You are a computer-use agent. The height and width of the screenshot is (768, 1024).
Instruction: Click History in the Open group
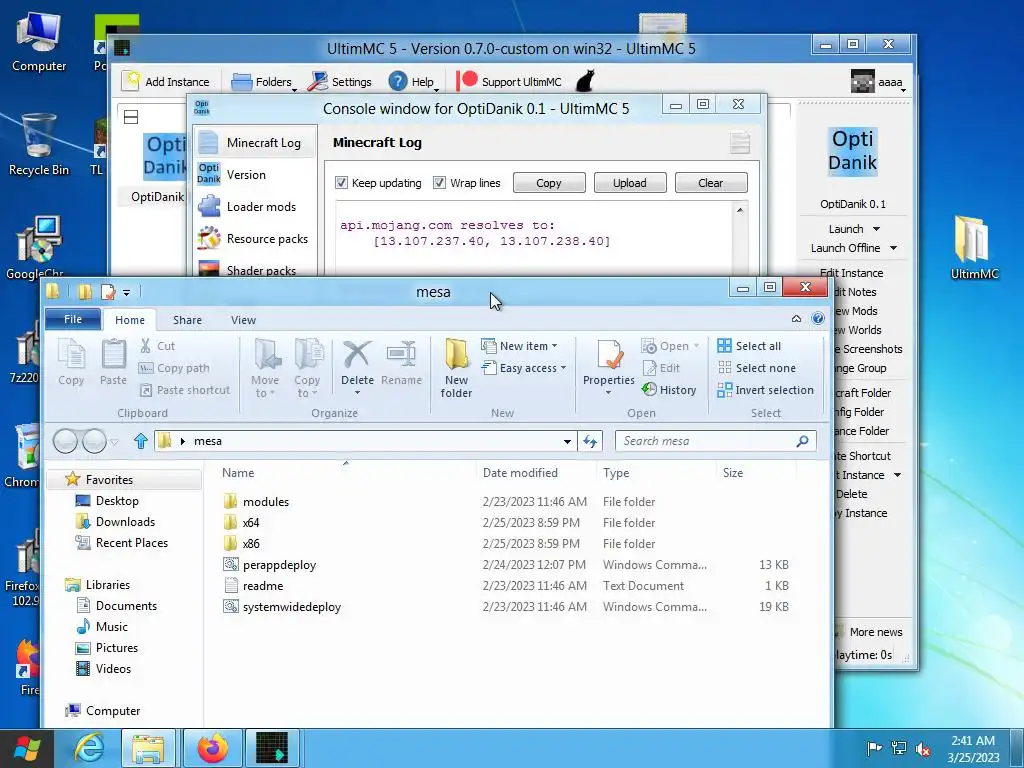click(x=669, y=390)
